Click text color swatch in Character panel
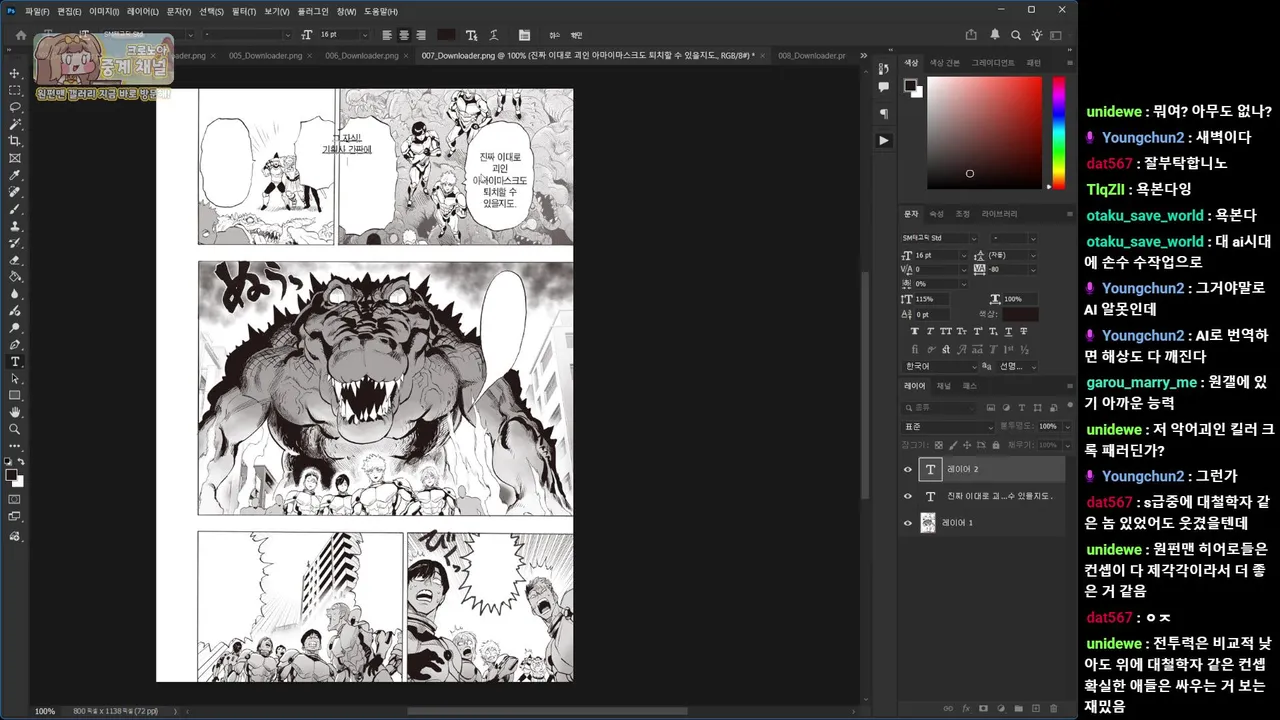The width and height of the screenshot is (1280, 720). click(1021, 315)
